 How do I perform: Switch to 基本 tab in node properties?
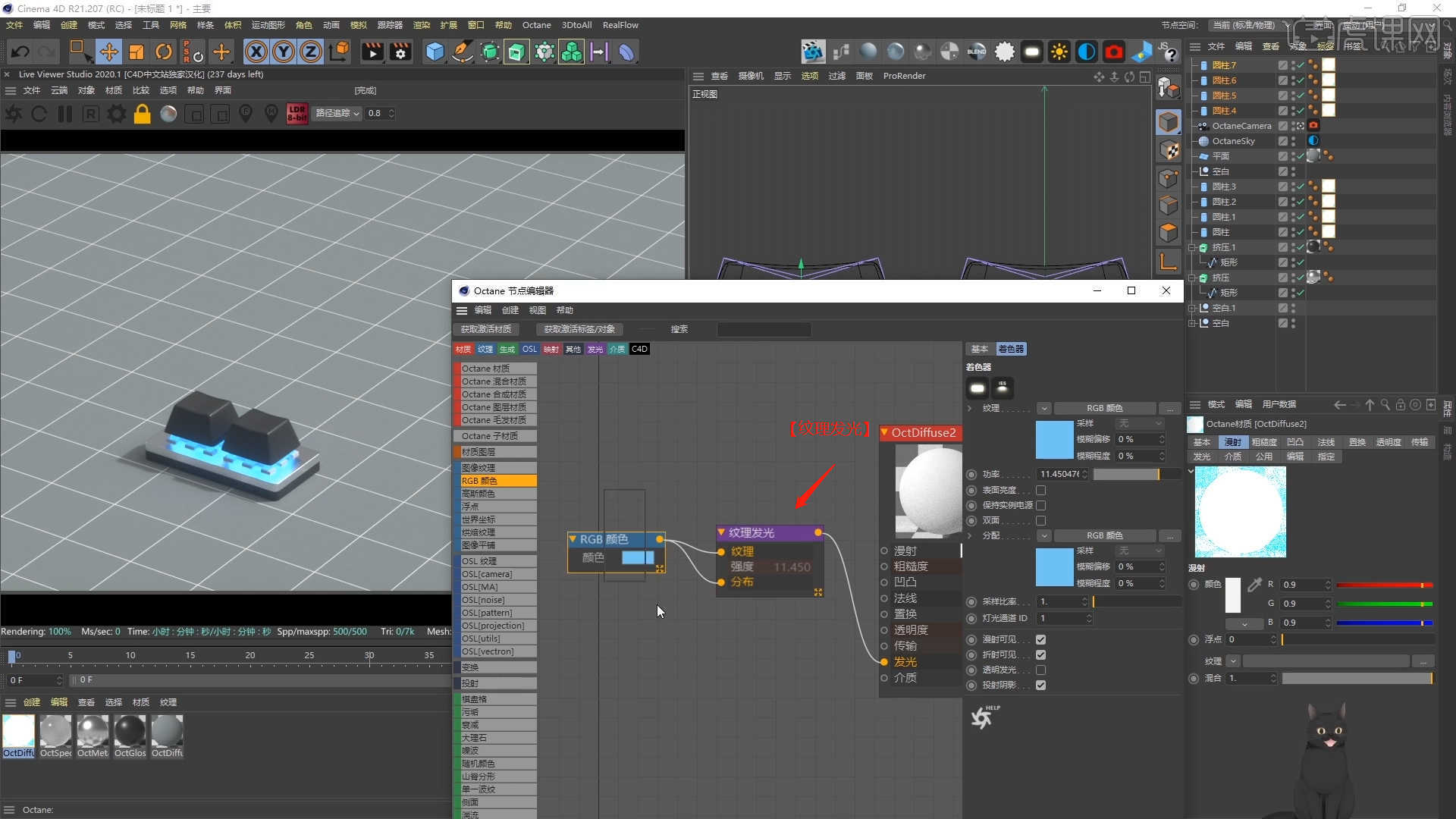980,349
